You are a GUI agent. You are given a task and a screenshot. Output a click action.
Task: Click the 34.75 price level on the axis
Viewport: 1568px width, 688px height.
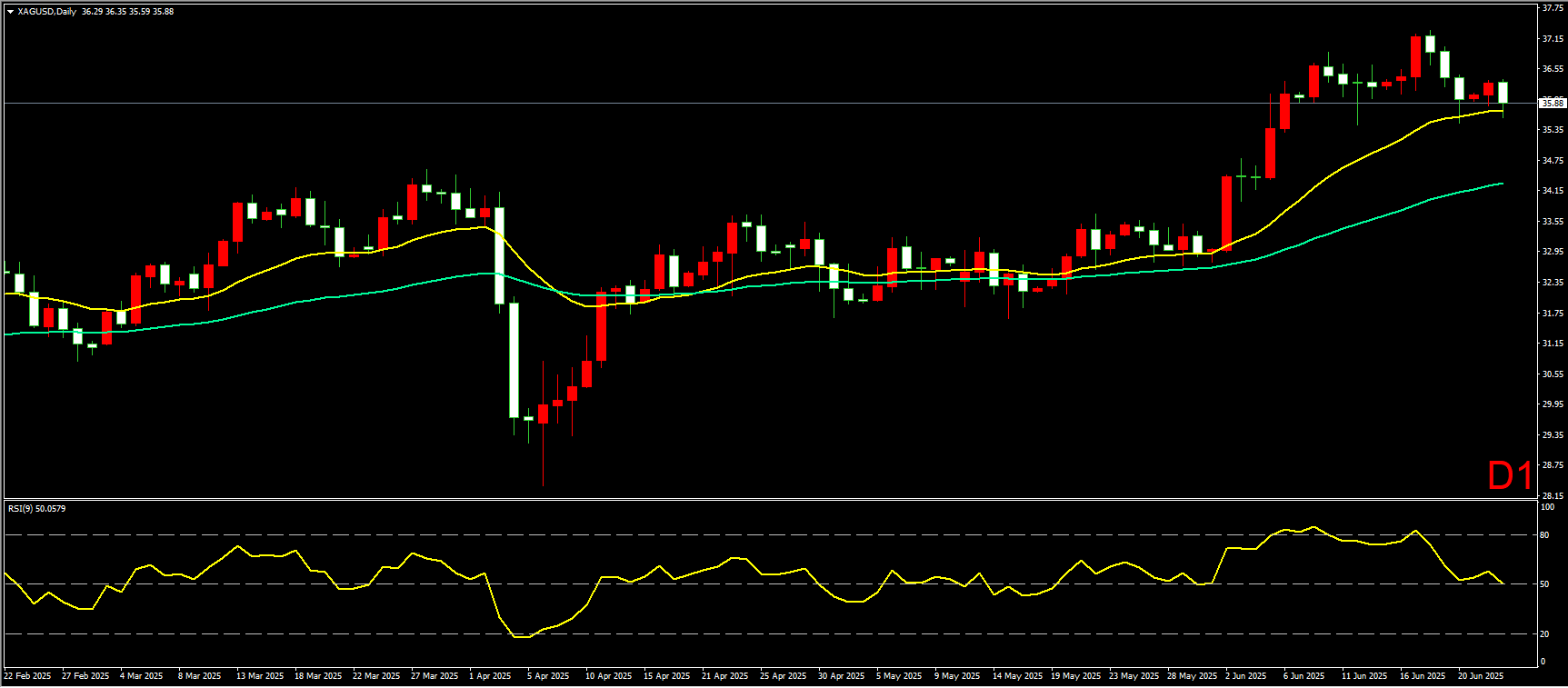click(1553, 161)
